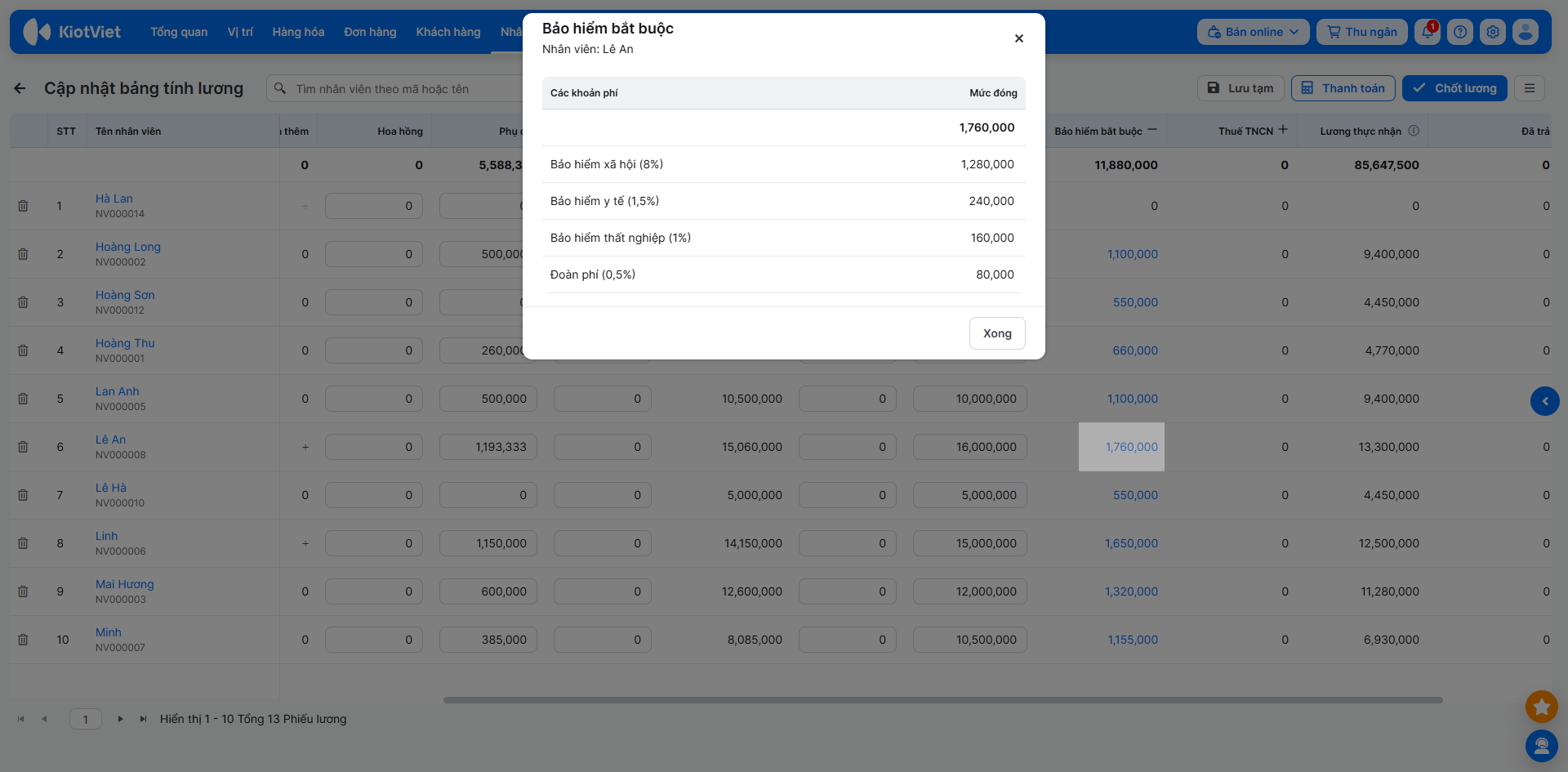Open the Đơn hàng menu

click(x=370, y=32)
